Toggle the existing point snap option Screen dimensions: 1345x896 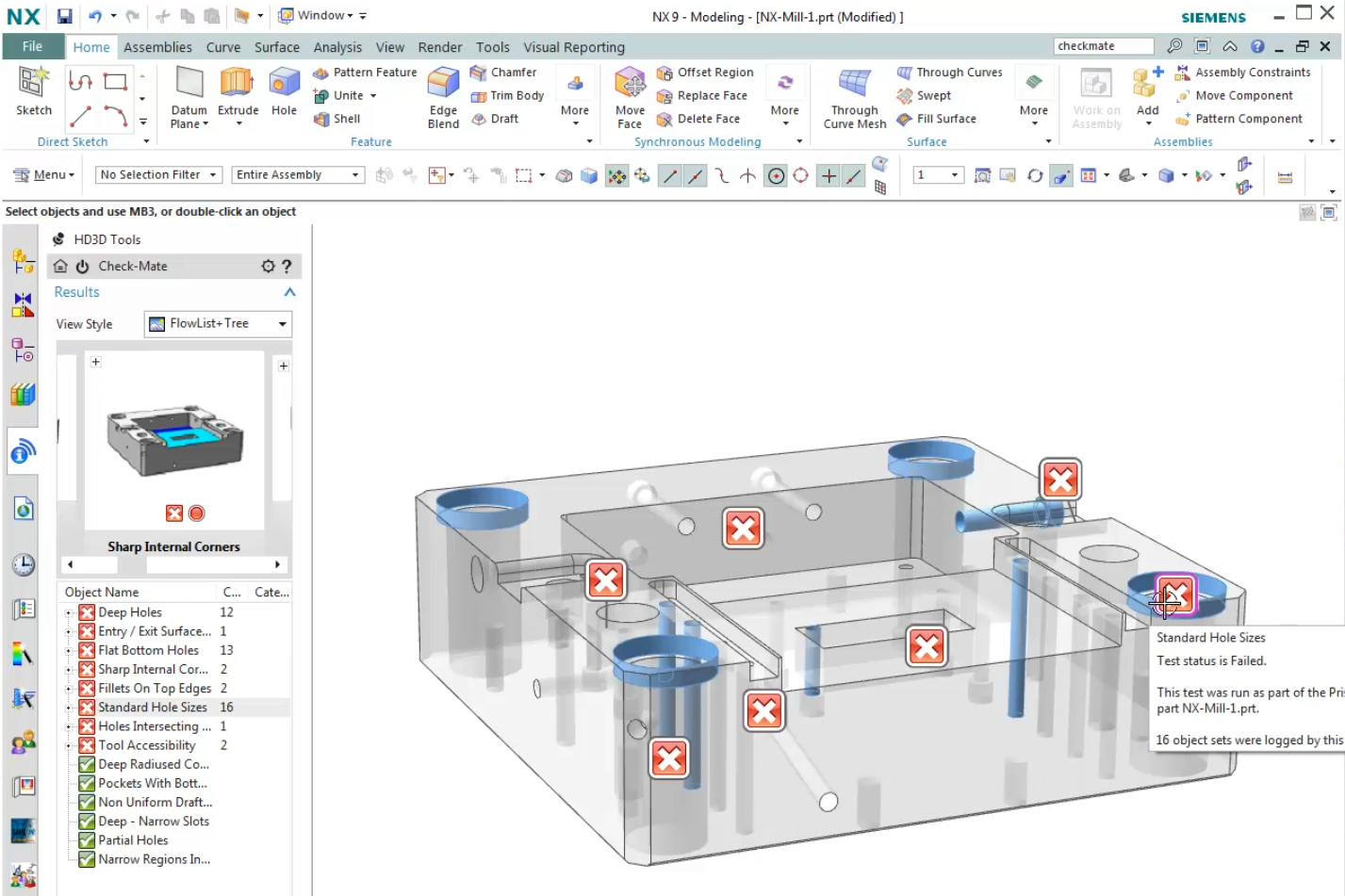tap(828, 176)
